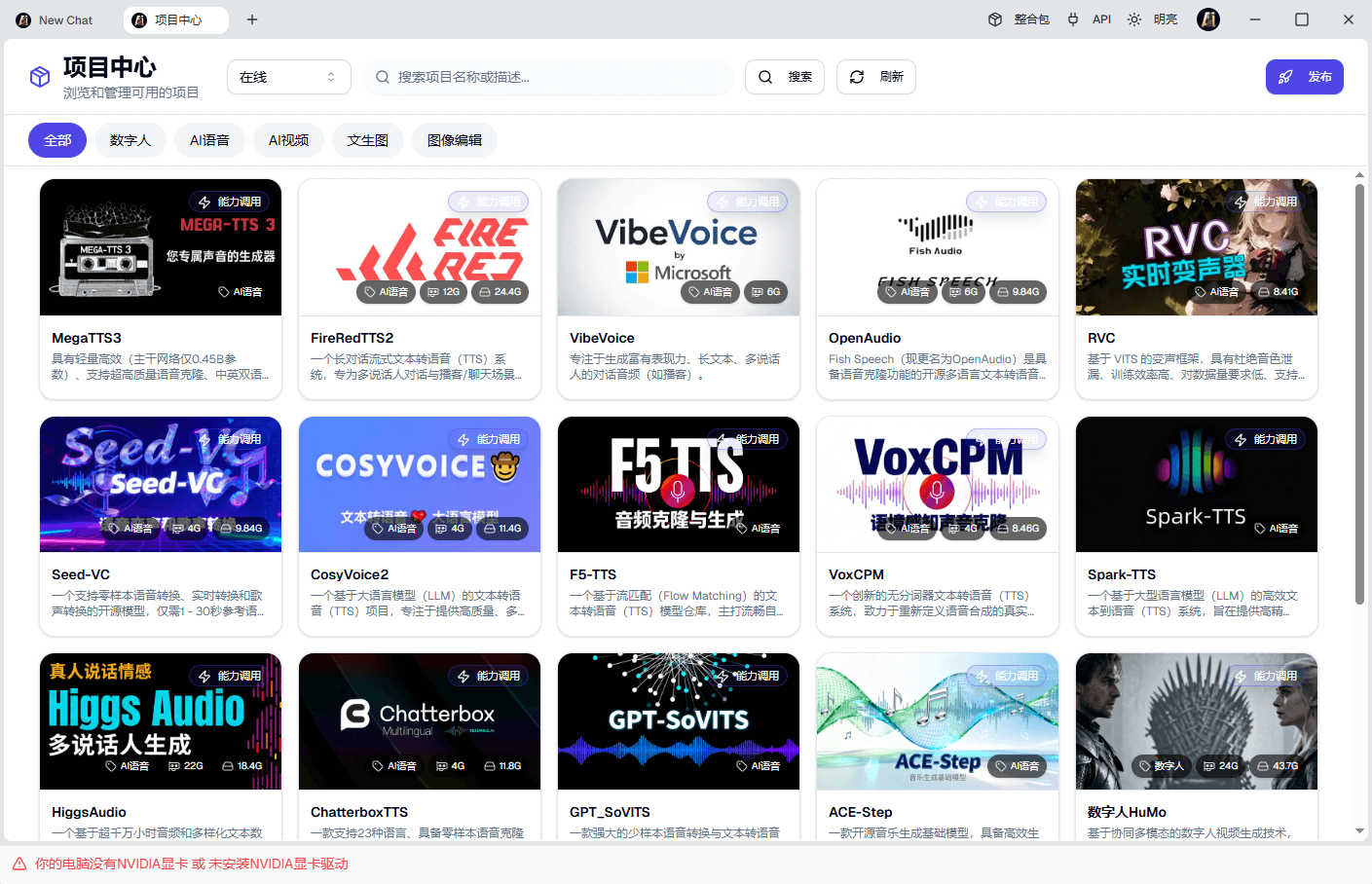Click the 刷新 refresh button
1372x884 pixels.
tap(875, 77)
